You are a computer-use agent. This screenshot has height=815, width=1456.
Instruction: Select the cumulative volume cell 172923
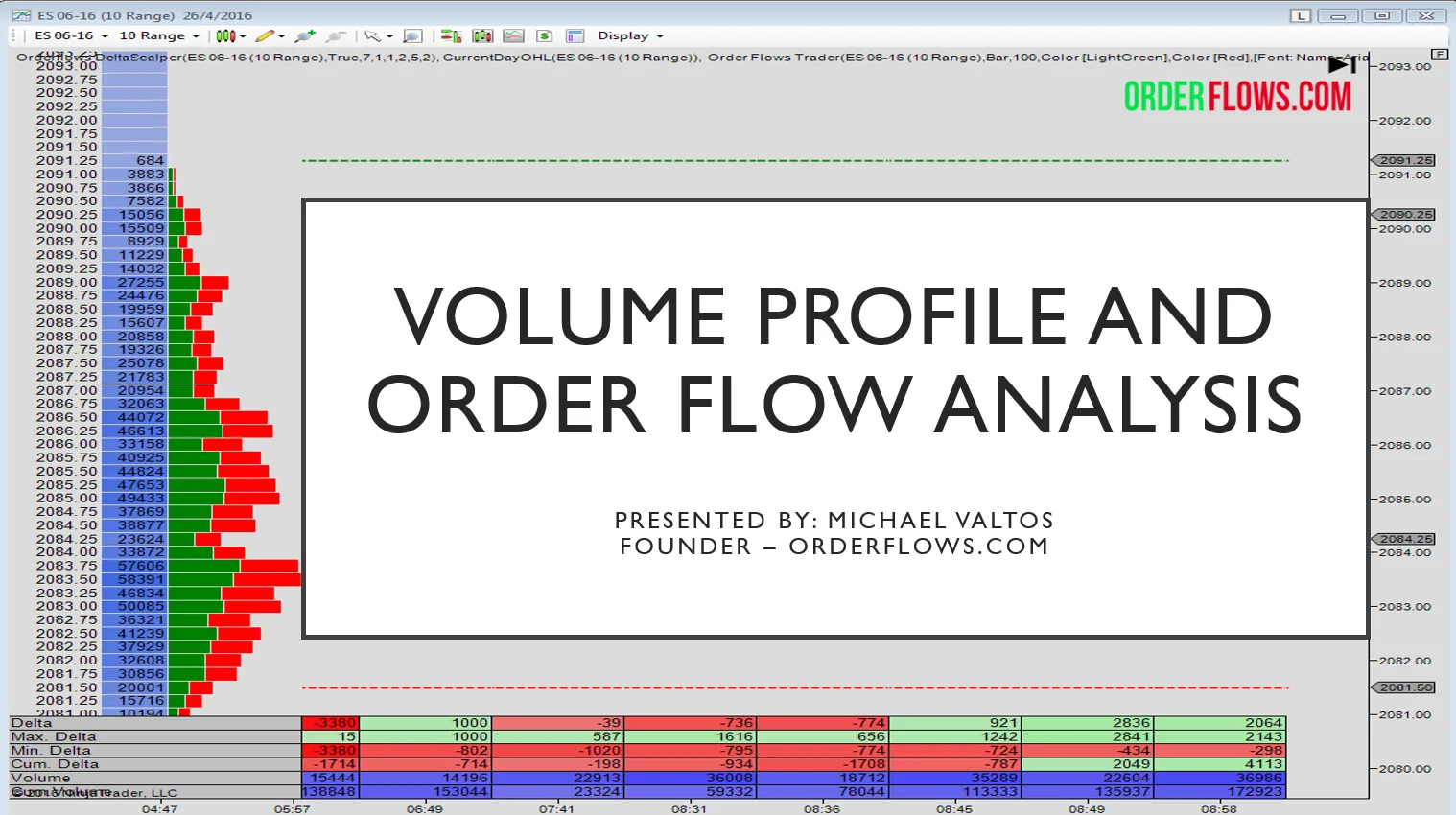click(x=1219, y=791)
